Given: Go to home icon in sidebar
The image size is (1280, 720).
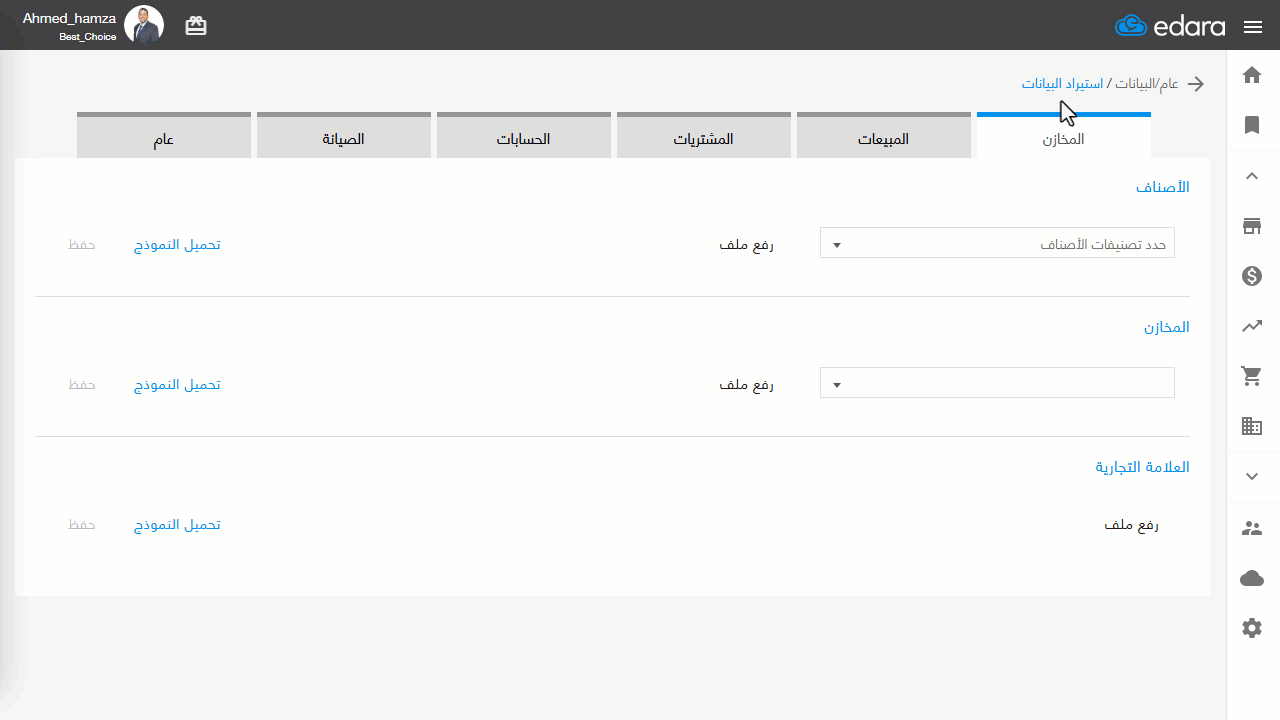Looking at the screenshot, I should (1252, 75).
